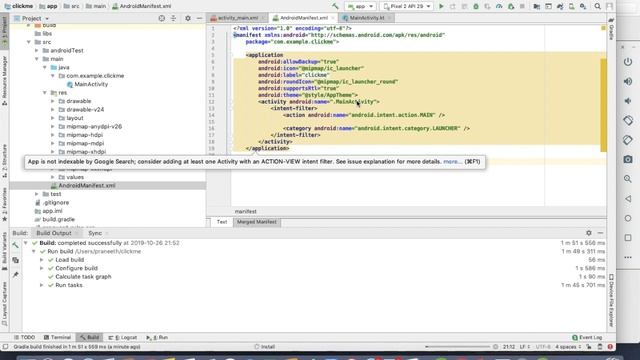The image size is (640, 360).
Task: Click the Project panel settings gear
Action: [x=188, y=18]
